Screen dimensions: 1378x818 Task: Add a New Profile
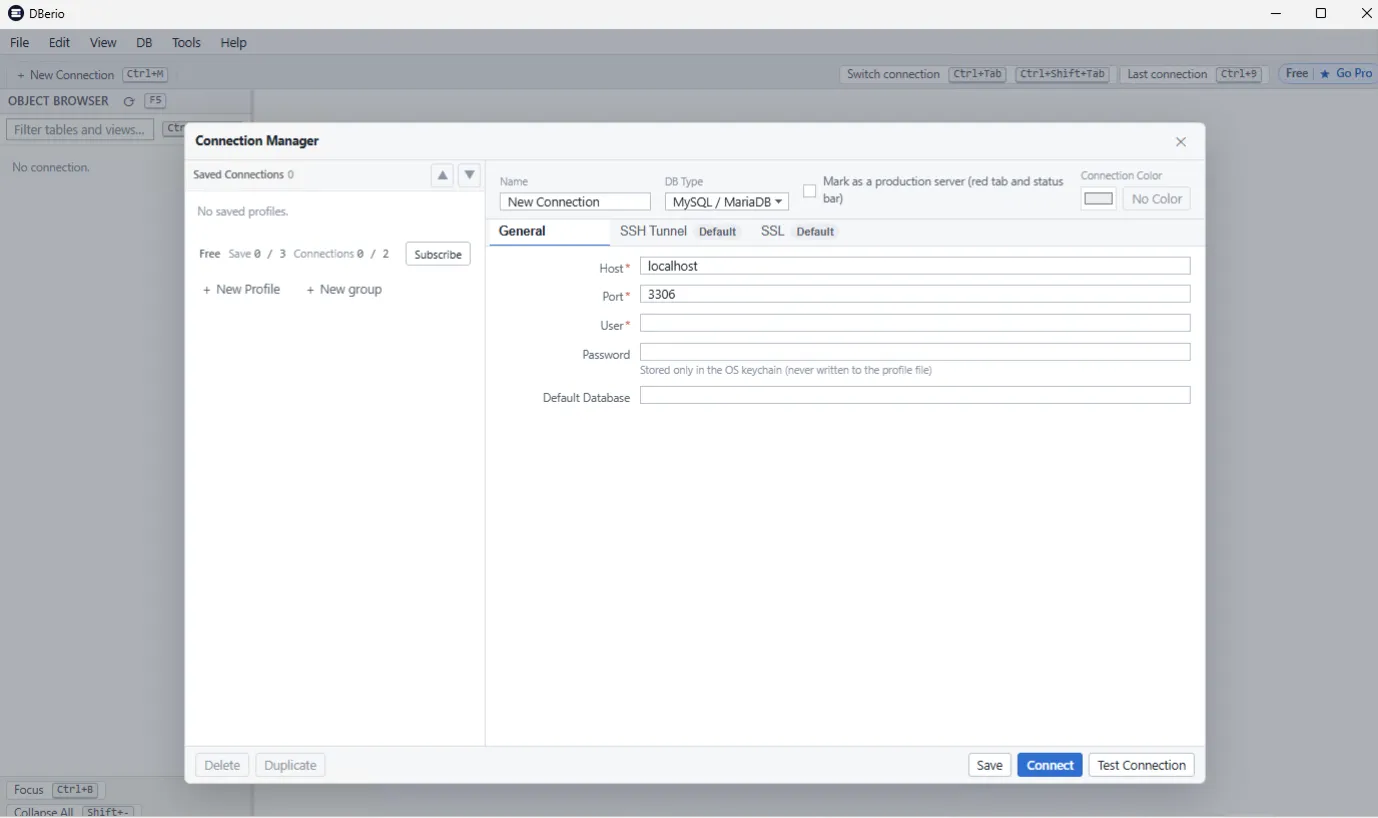[241, 289]
